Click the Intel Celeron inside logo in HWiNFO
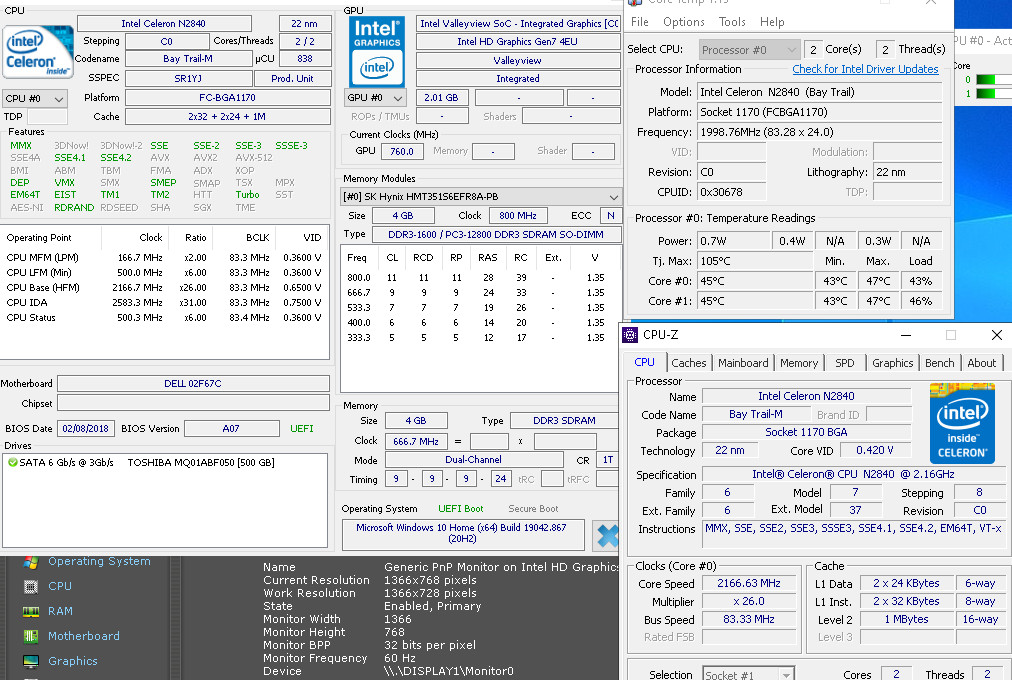1012x680 pixels. (37, 51)
